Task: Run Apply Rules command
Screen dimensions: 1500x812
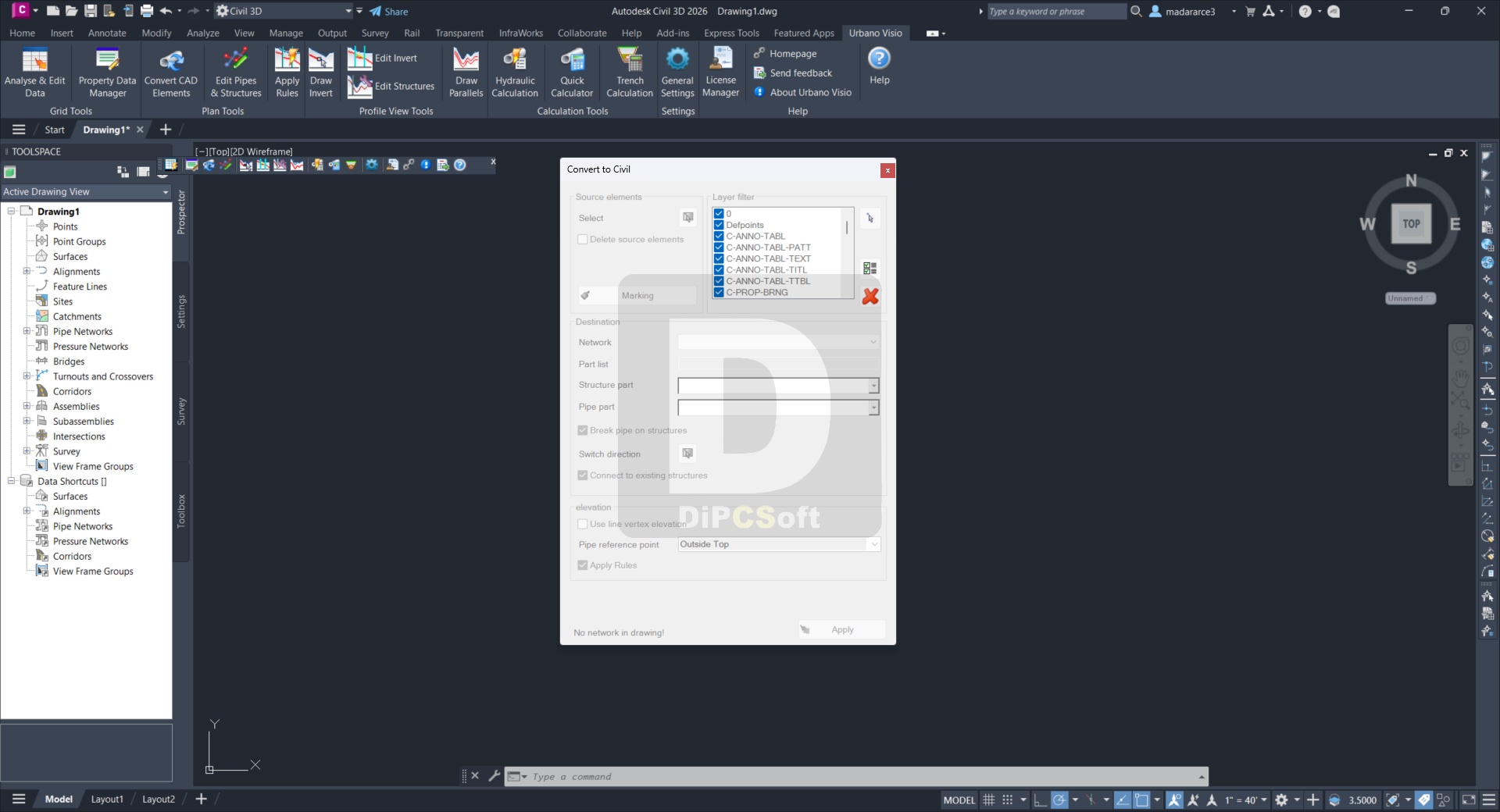Action: tap(287, 73)
